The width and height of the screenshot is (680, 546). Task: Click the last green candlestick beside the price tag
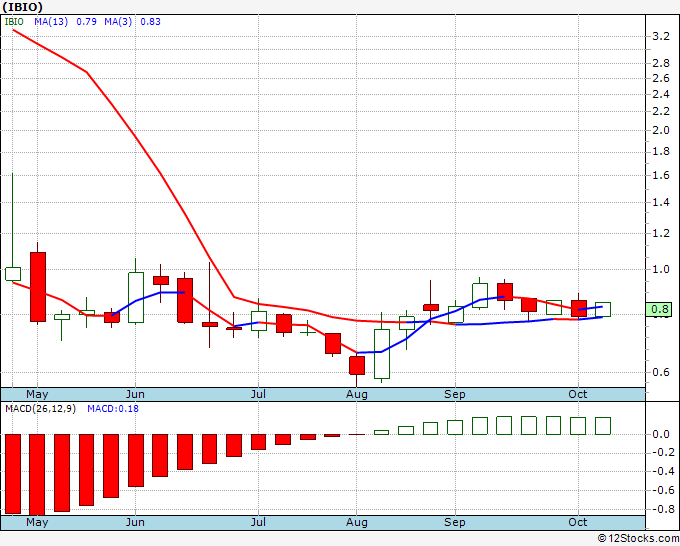tap(603, 310)
